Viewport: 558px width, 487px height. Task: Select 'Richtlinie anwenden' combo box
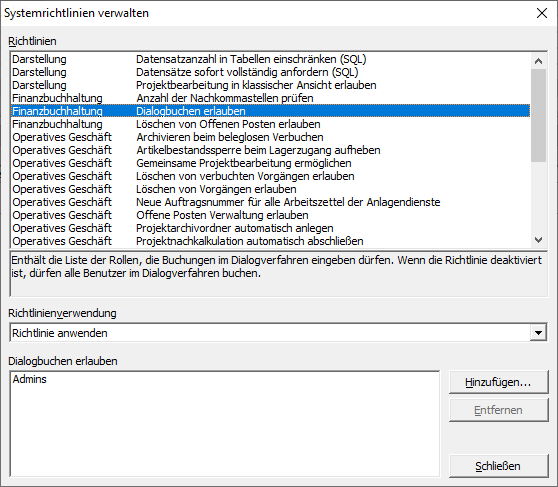click(278, 333)
